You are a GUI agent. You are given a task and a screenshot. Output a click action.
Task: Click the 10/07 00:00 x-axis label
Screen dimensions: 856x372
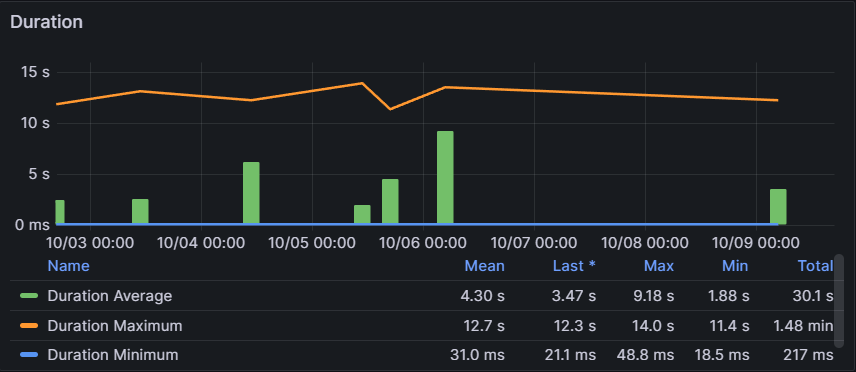click(534, 243)
